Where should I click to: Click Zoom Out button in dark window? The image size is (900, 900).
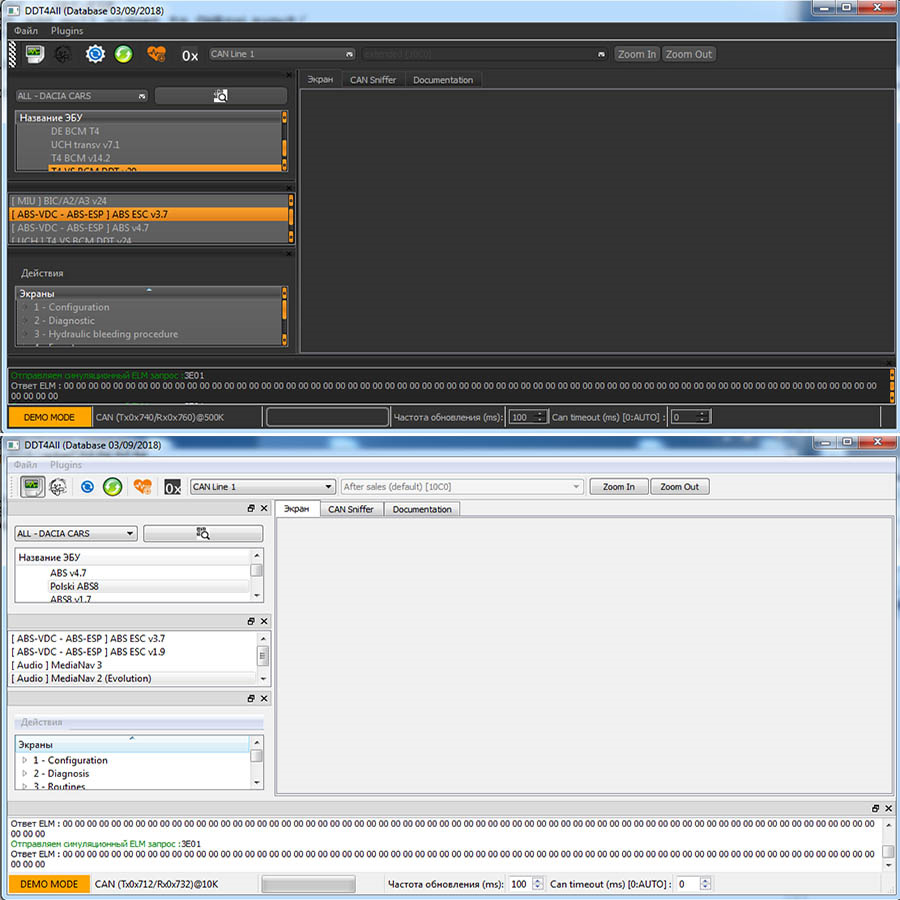pos(689,54)
